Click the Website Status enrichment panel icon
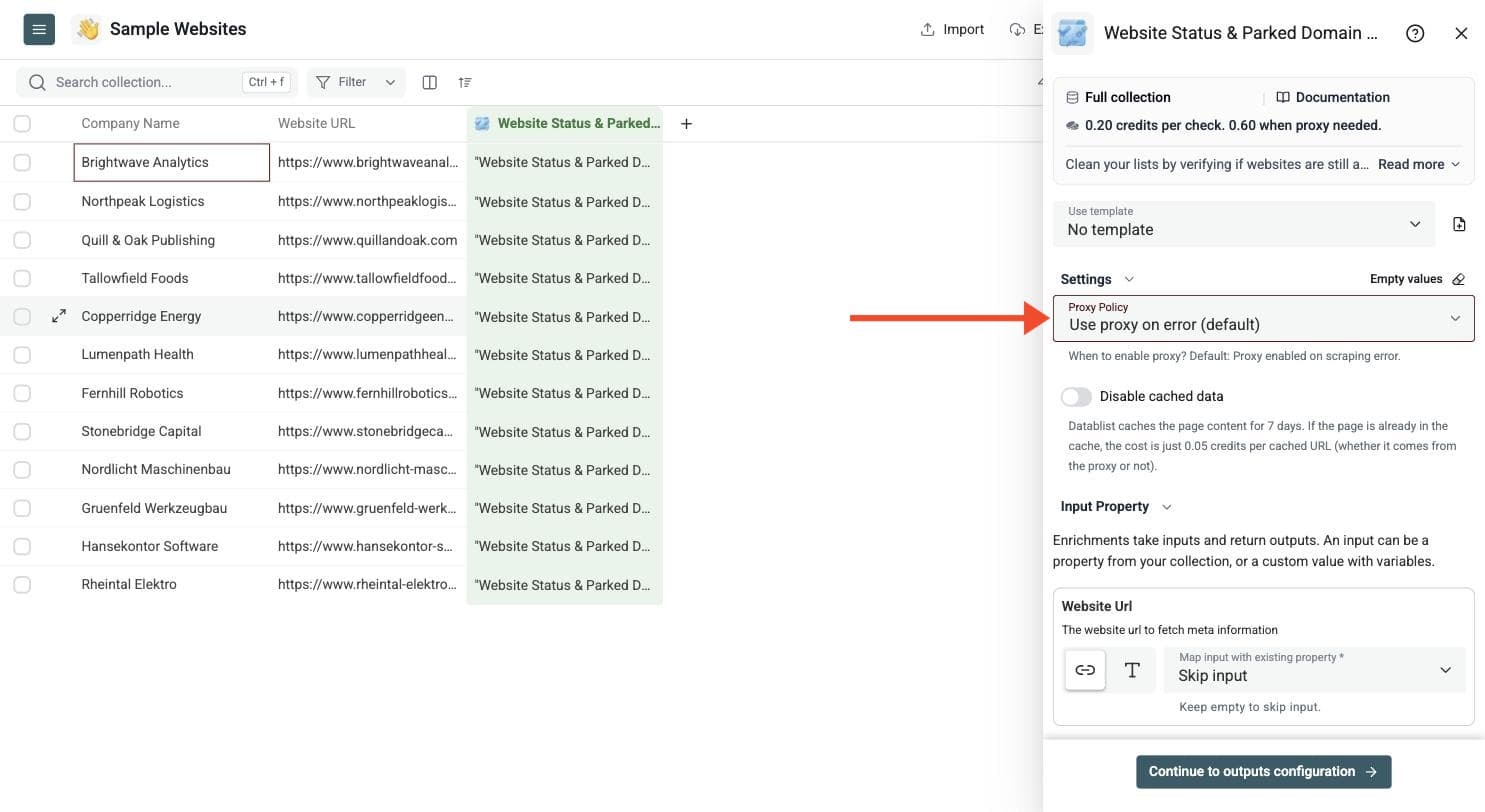The width and height of the screenshot is (1485, 812). pos(1072,33)
